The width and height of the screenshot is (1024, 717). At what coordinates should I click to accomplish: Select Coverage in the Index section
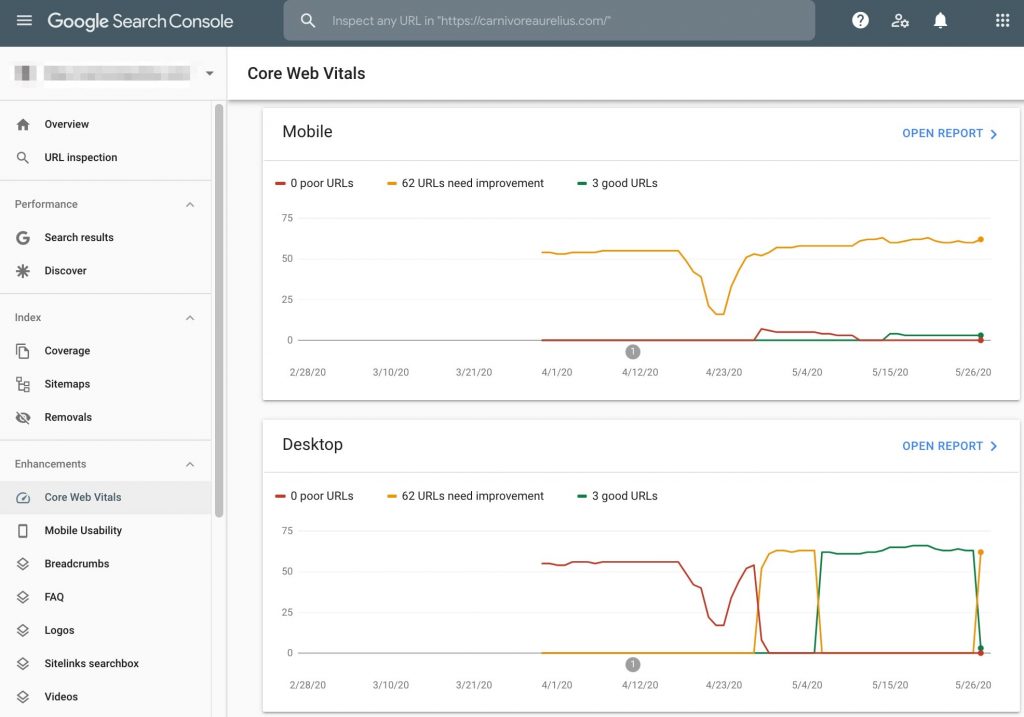pos(67,350)
